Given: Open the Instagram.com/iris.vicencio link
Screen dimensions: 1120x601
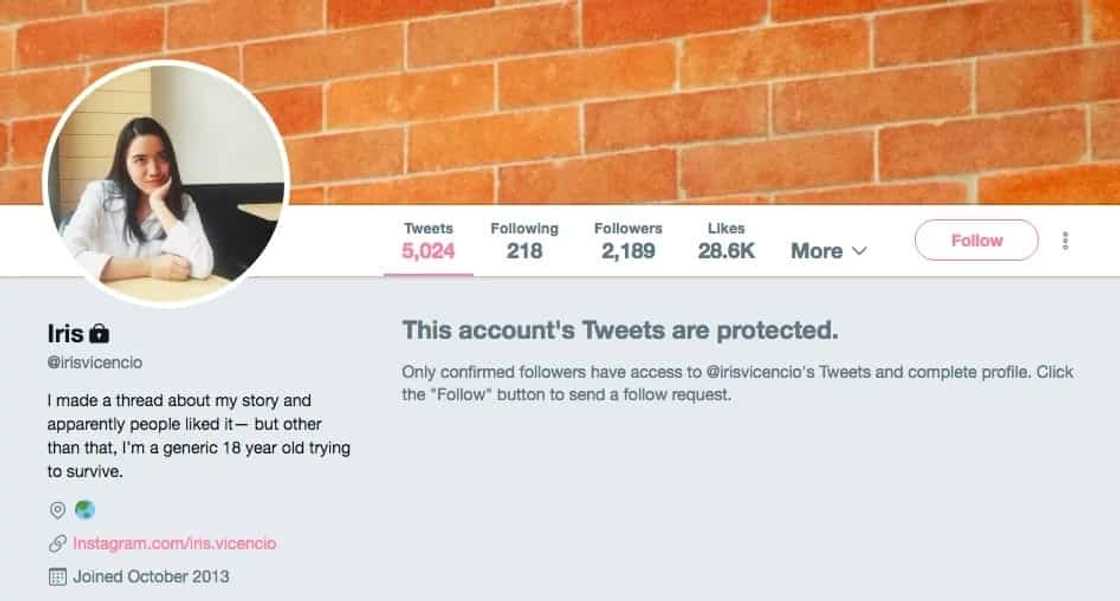Looking at the screenshot, I should [175, 544].
